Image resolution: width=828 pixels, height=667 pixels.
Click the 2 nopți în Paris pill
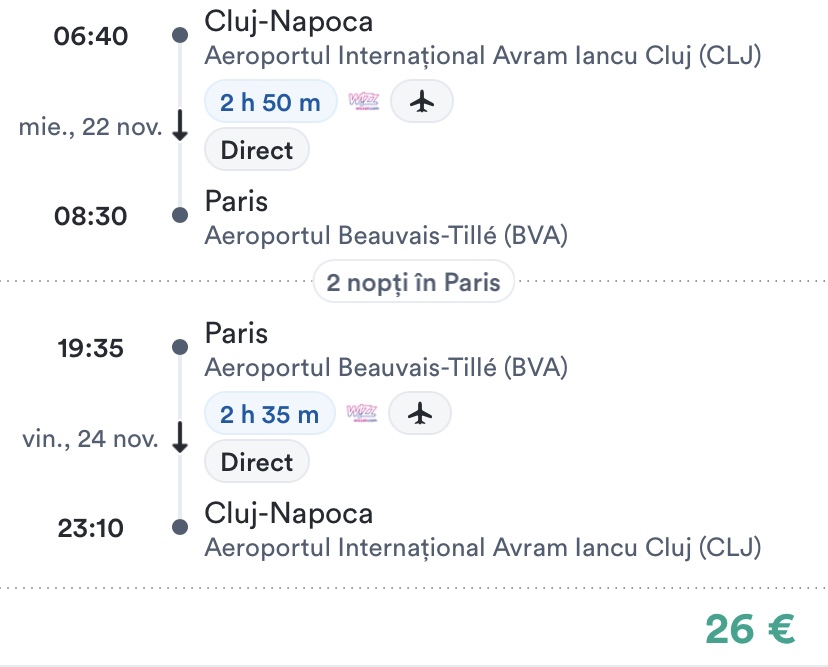[x=413, y=283]
